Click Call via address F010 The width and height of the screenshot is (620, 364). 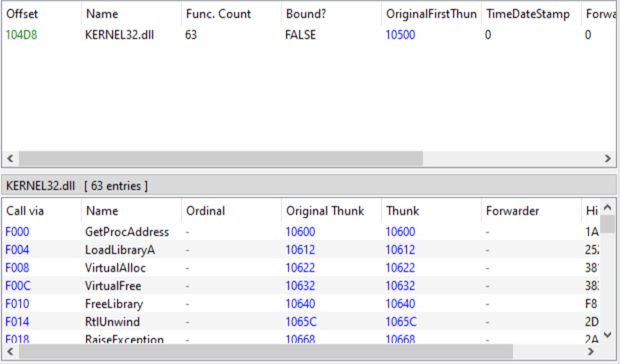17,304
